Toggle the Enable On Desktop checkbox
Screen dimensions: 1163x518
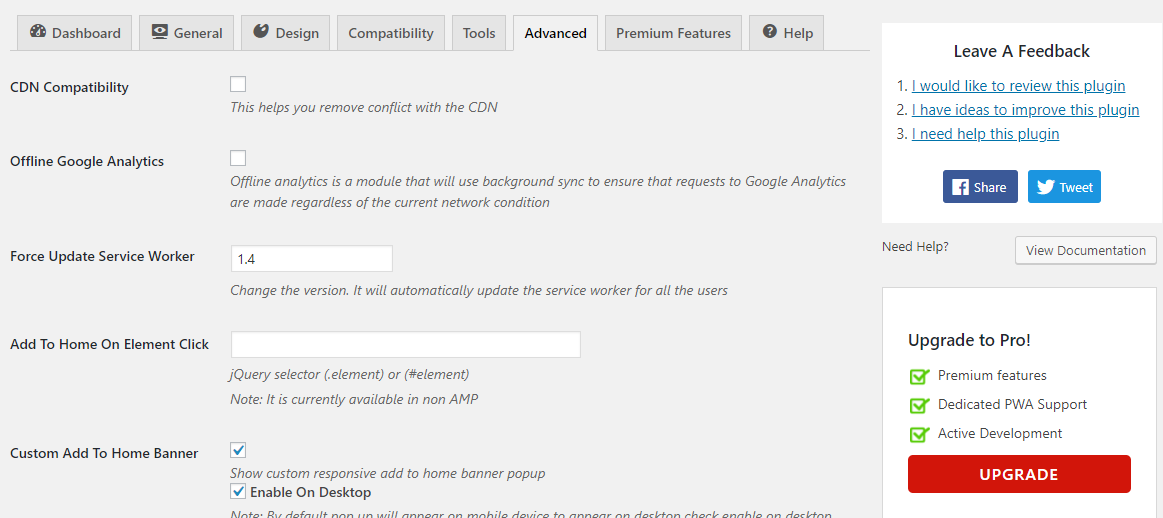[238, 491]
